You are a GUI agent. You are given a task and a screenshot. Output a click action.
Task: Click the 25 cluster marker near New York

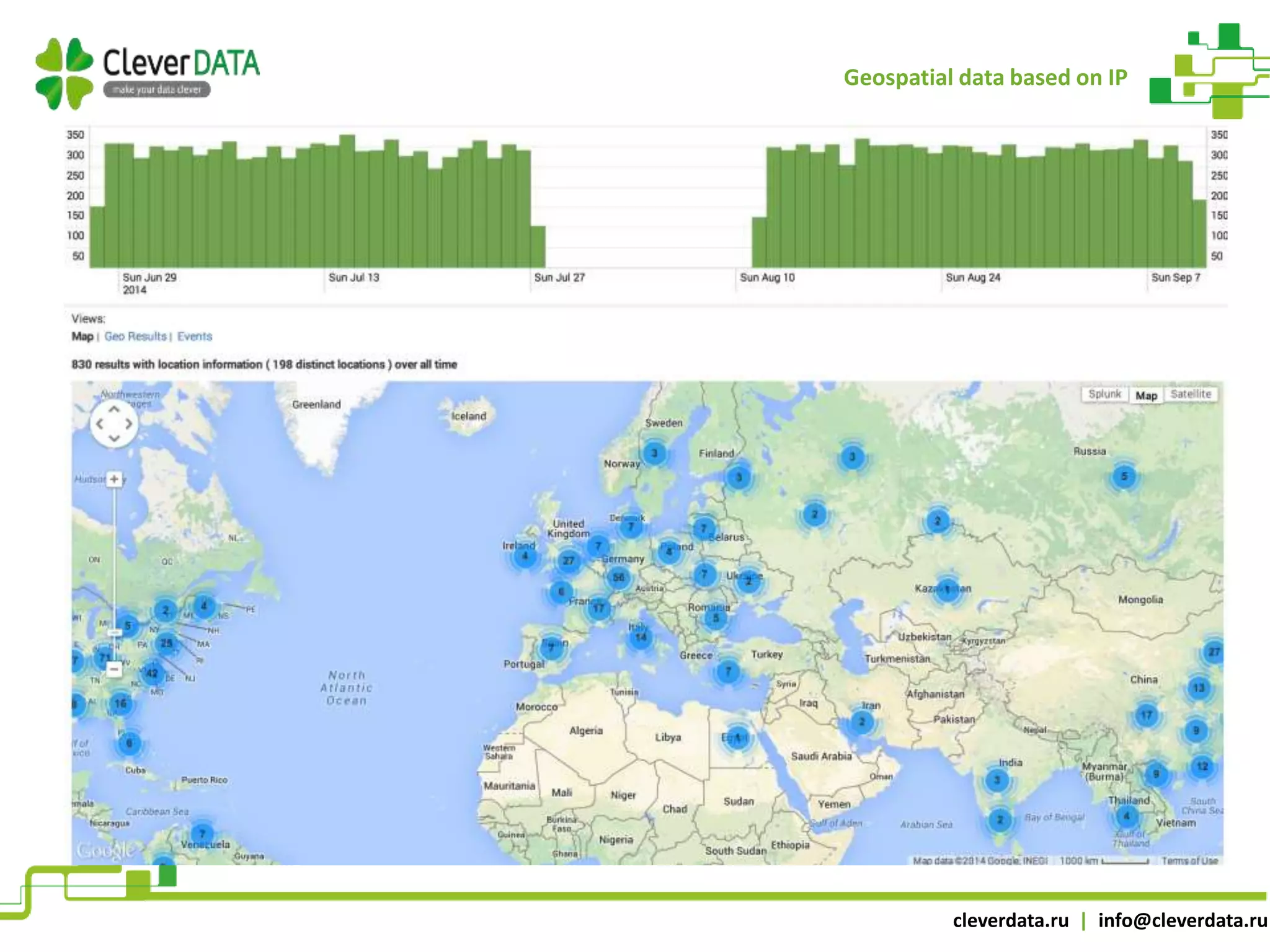pos(166,643)
